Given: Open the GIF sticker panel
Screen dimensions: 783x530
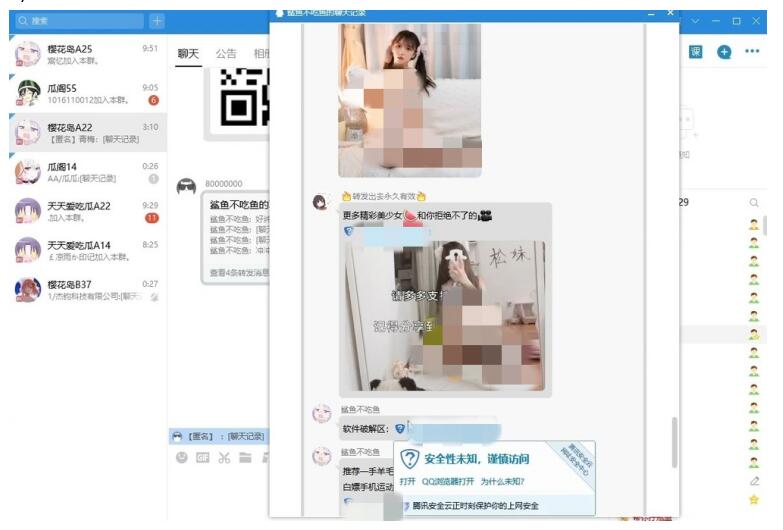Looking at the screenshot, I should (x=202, y=457).
